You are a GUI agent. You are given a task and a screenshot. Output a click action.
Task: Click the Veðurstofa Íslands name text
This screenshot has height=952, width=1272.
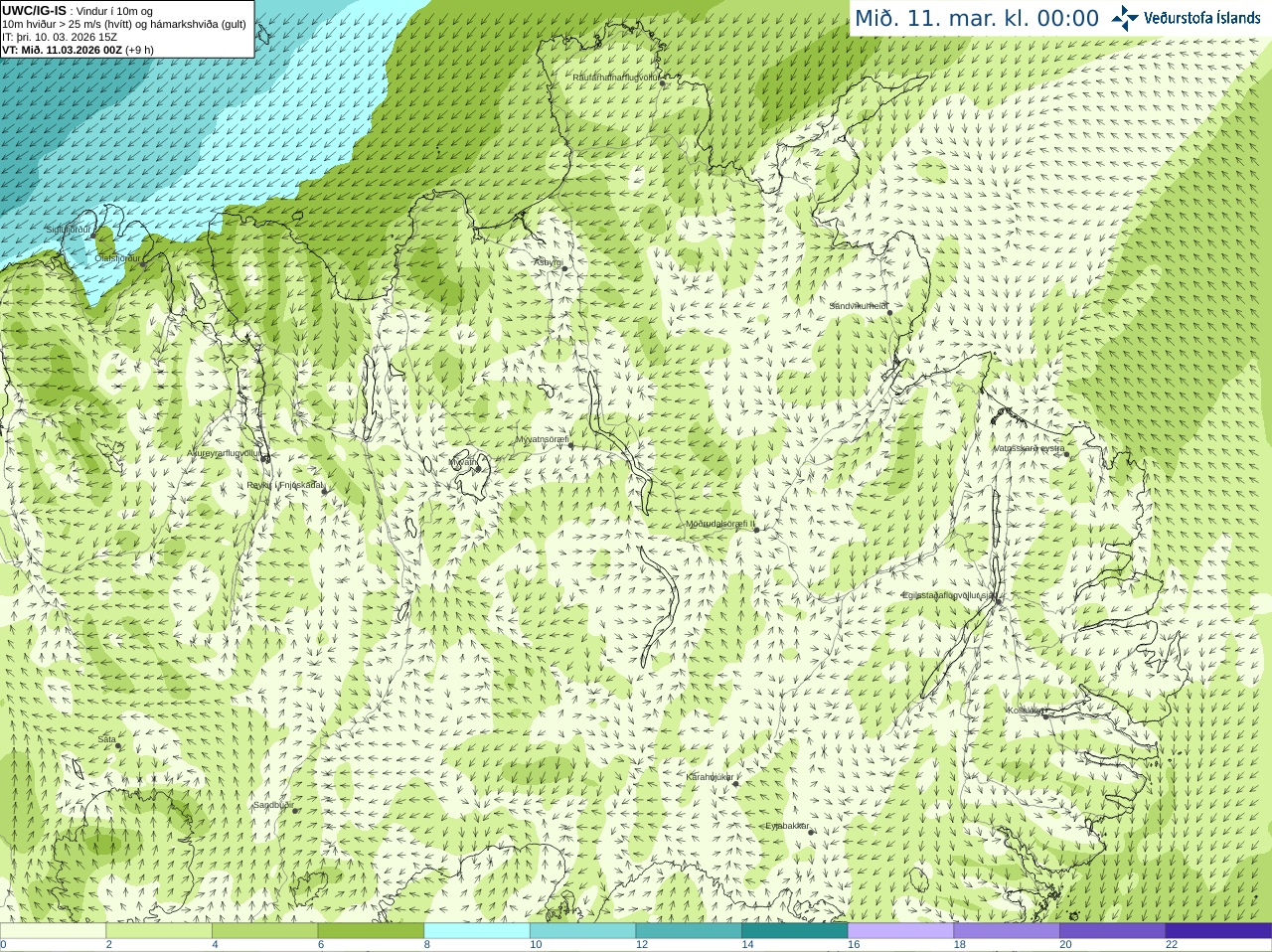(1201, 18)
